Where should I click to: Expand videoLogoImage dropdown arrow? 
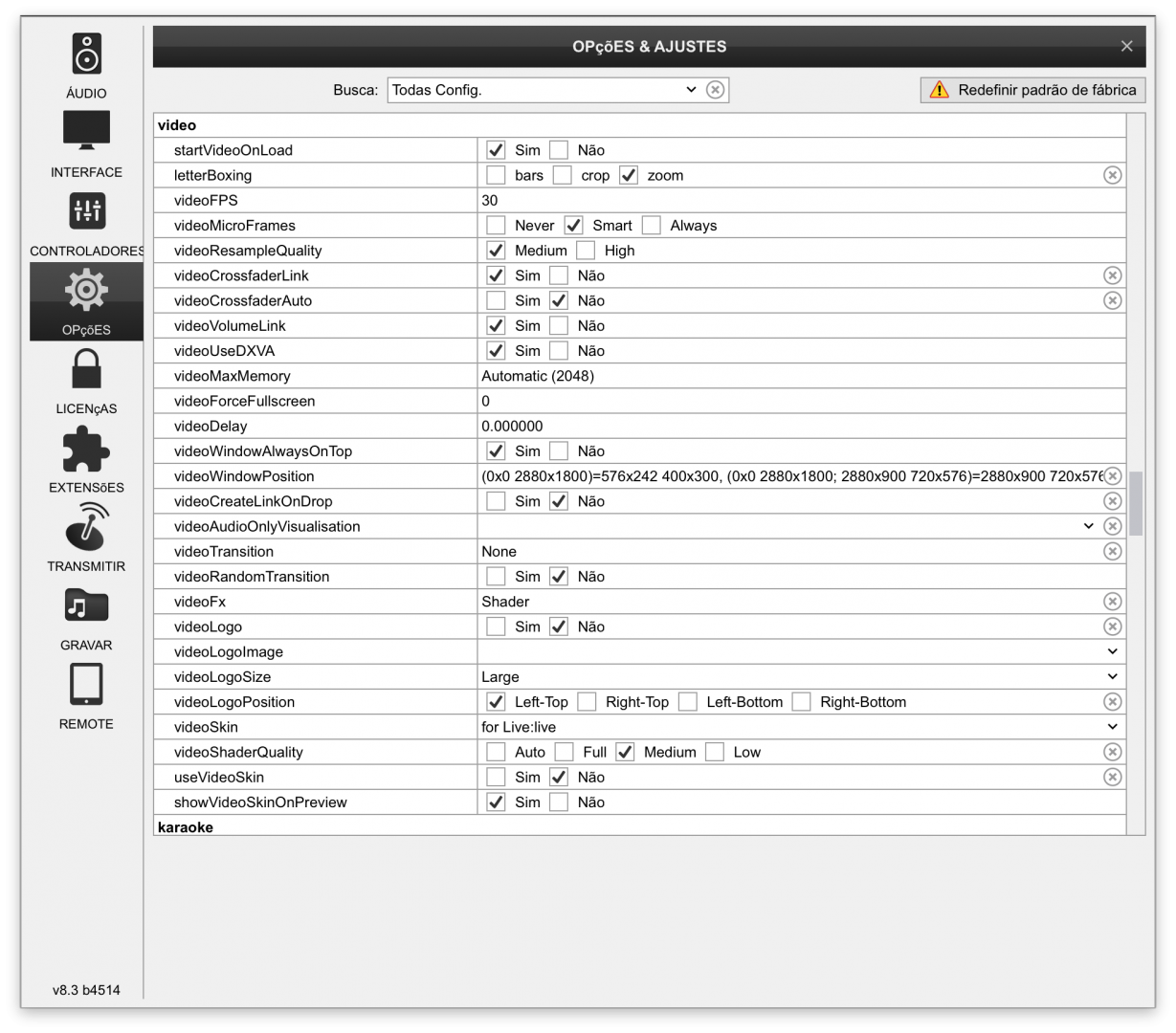coord(1112,651)
